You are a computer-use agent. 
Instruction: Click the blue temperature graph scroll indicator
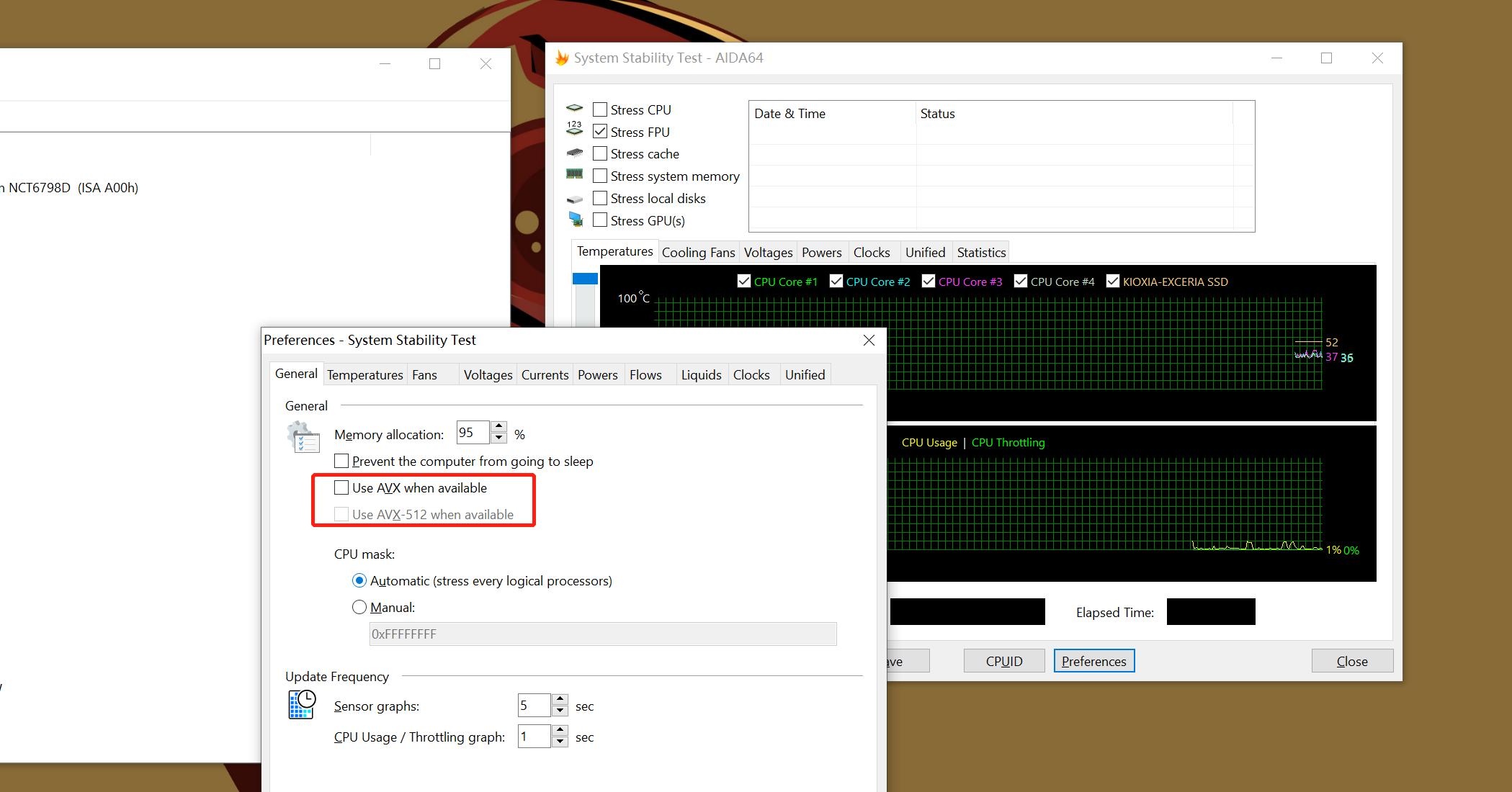click(x=585, y=279)
